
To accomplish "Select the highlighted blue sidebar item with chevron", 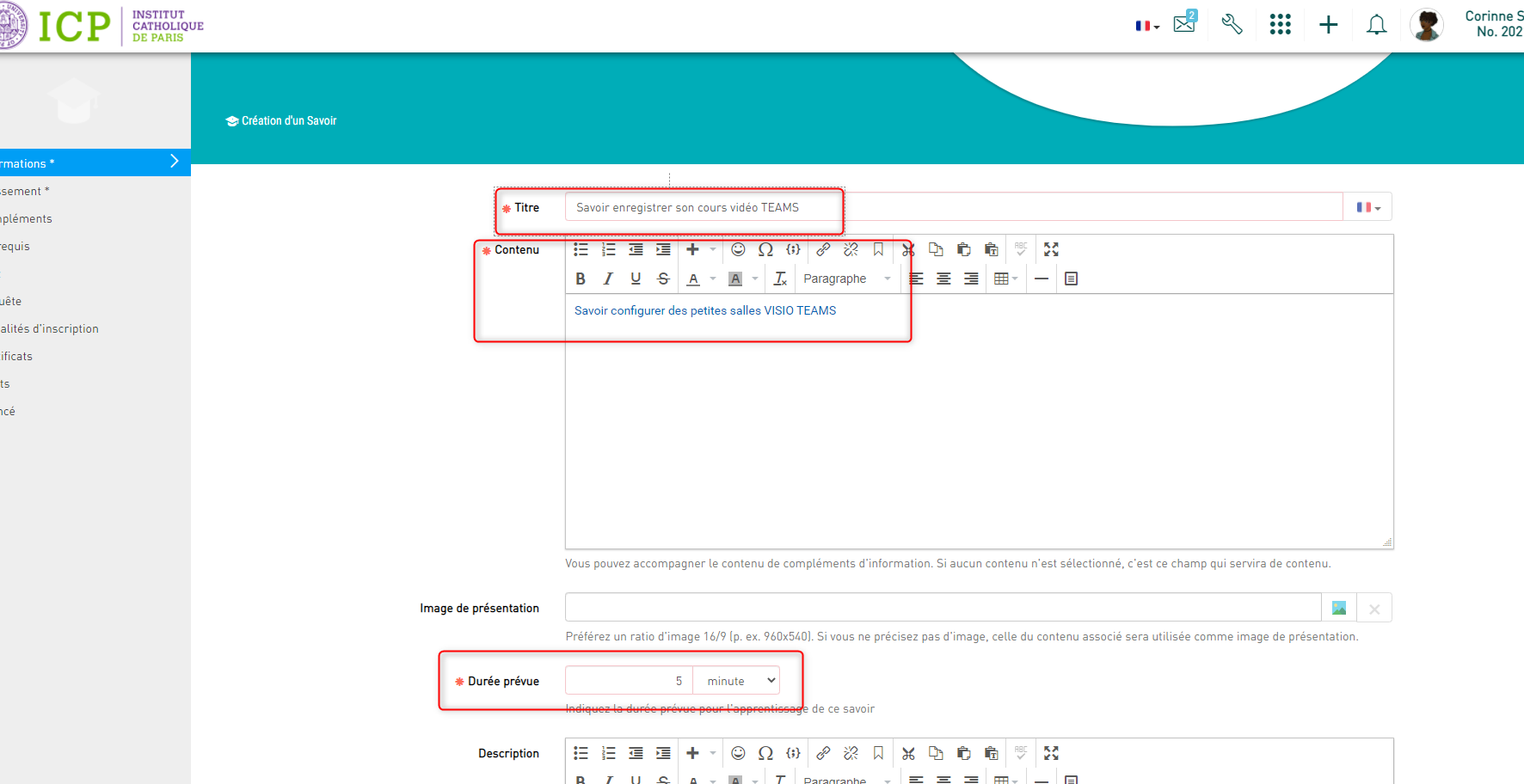I will (95, 162).
